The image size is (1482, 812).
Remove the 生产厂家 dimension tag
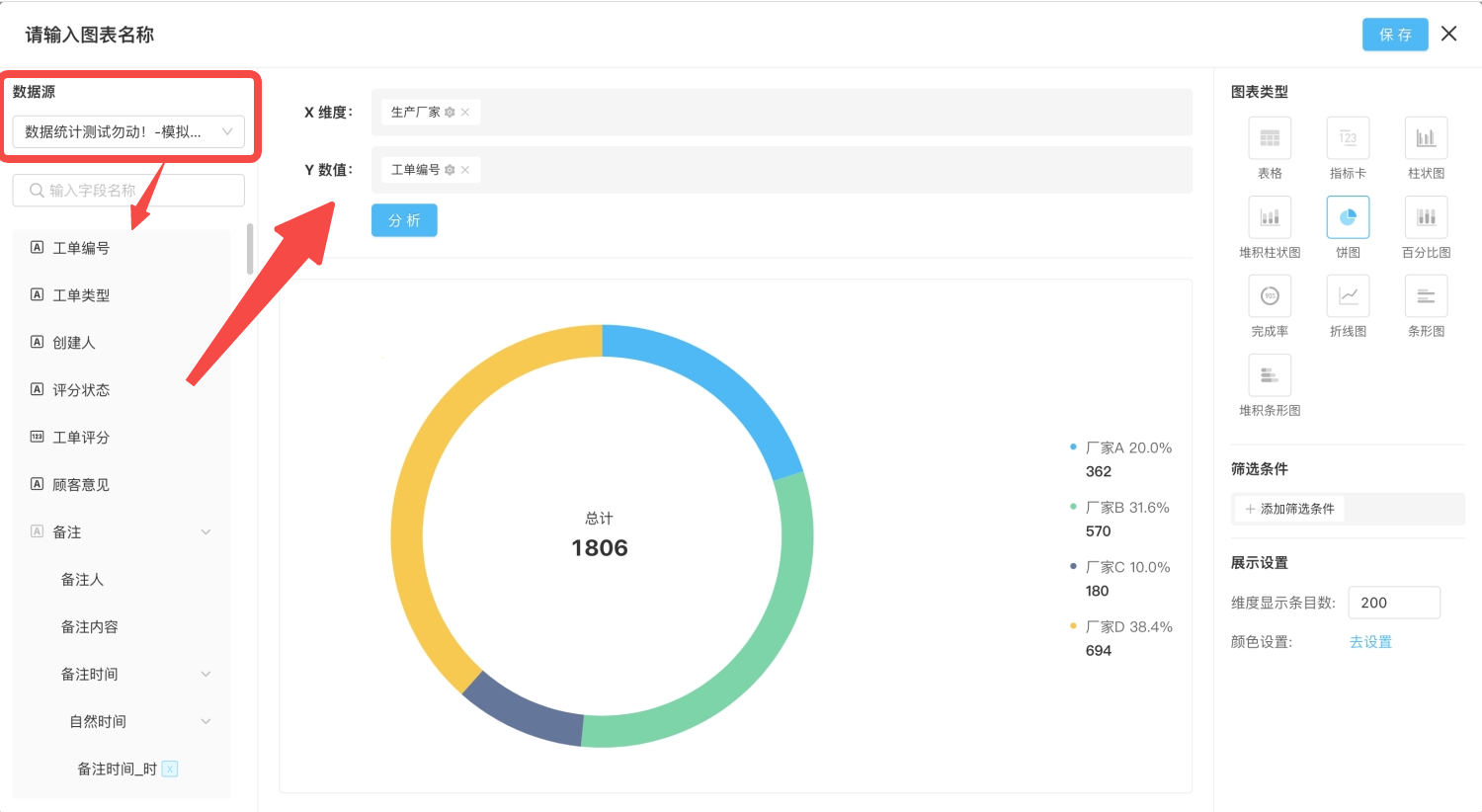point(465,113)
